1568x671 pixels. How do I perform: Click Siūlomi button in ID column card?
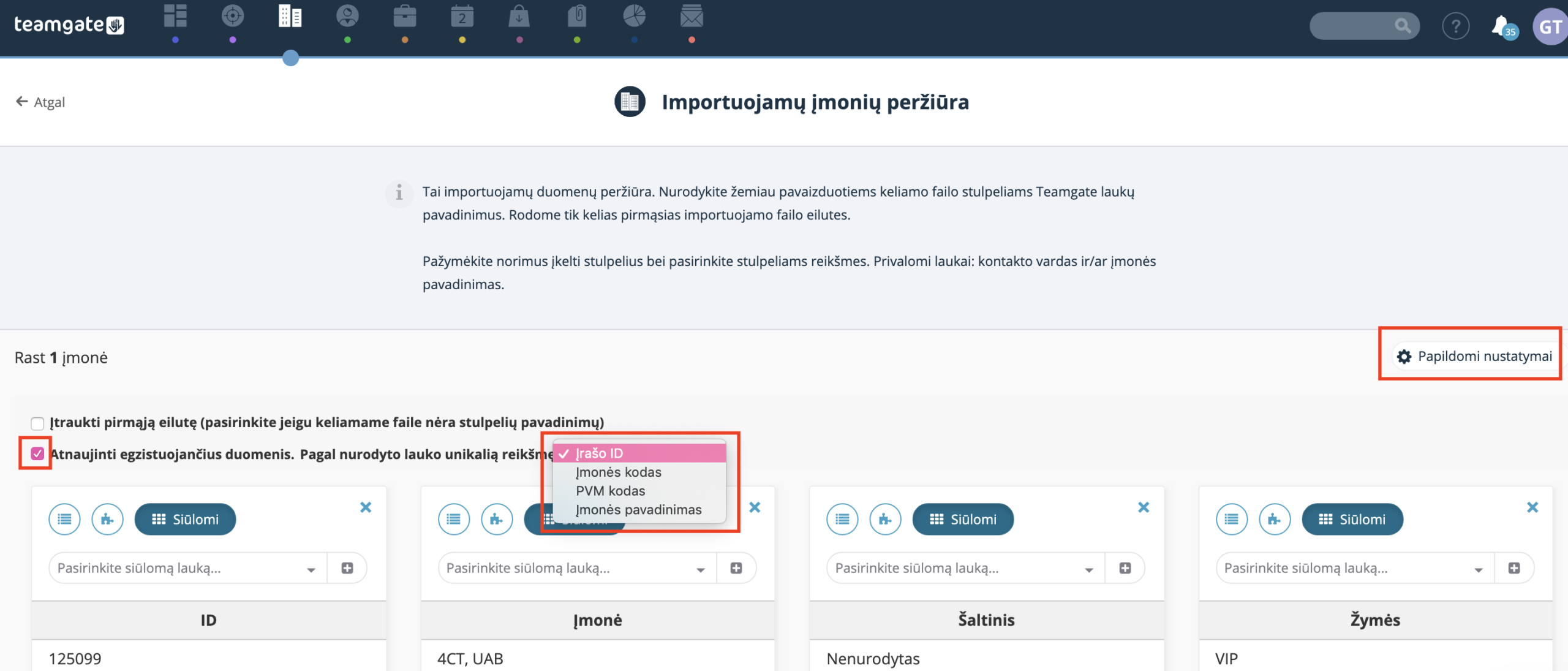[185, 519]
